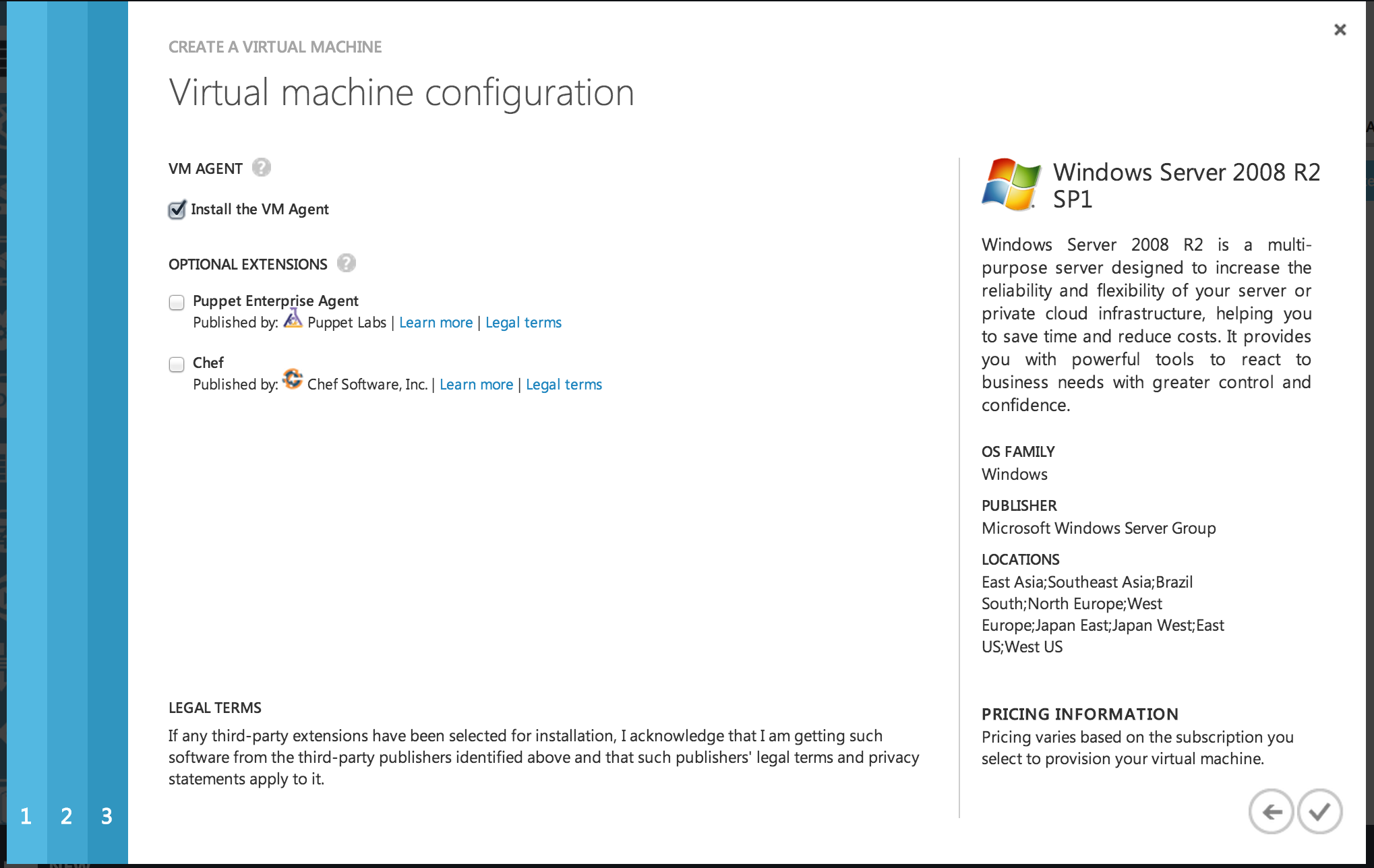Open Chef Software Learn more link

click(476, 385)
